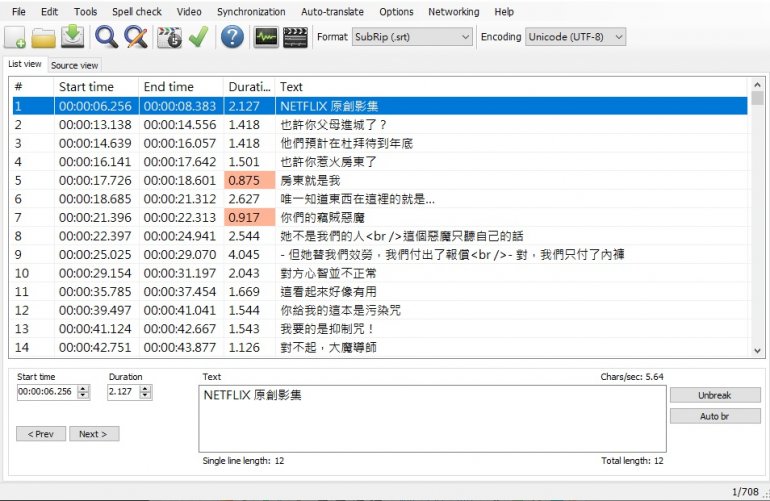Open a subtitle file with folder icon
This screenshot has height=501, width=770.
point(43,37)
